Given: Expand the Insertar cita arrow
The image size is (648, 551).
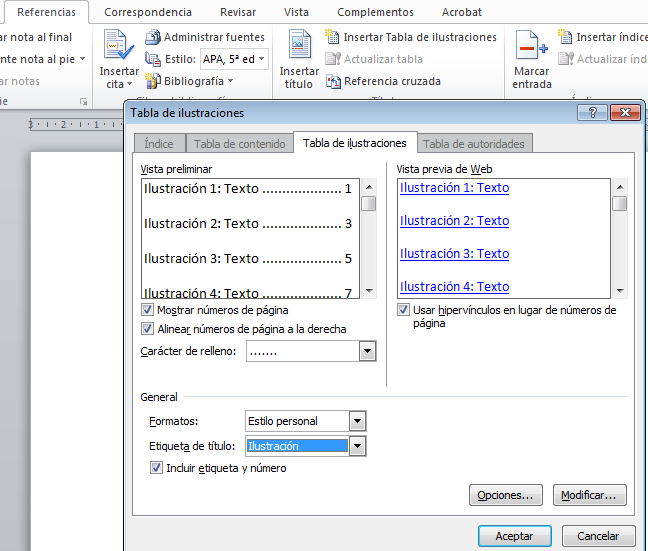Looking at the screenshot, I should 129,84.
